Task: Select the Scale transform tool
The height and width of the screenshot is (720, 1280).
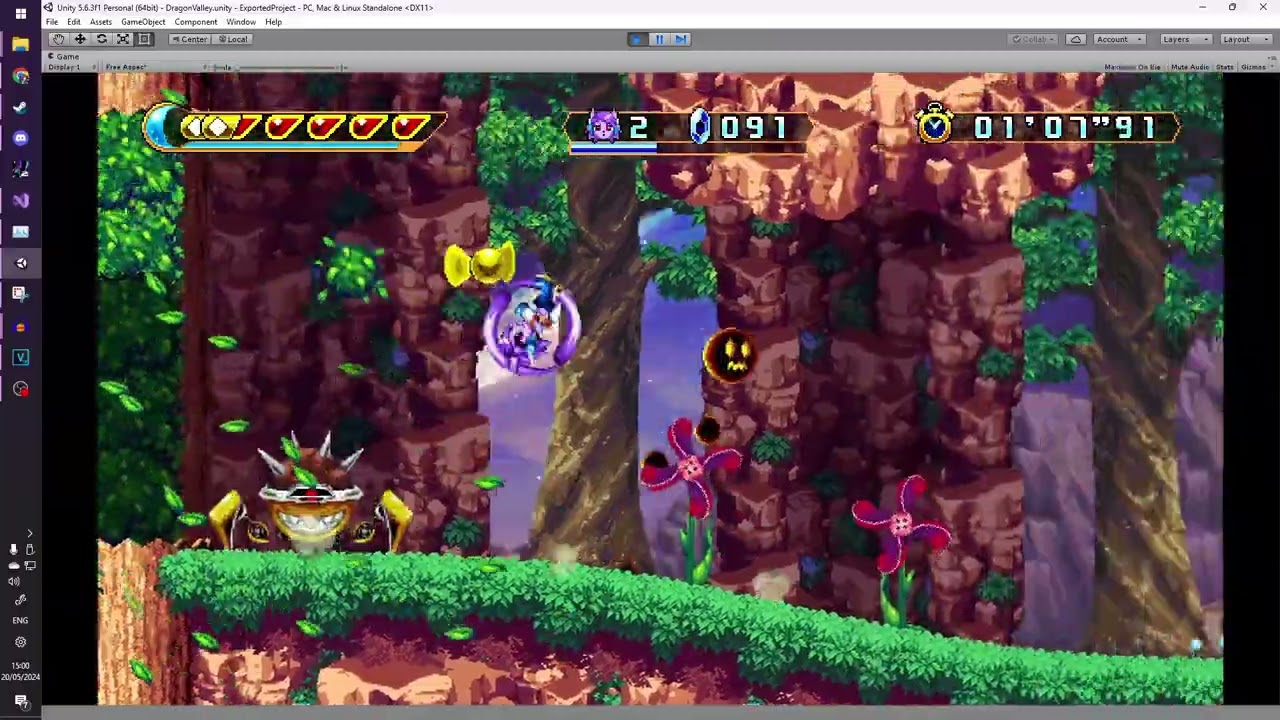Action: coord(123,39)
